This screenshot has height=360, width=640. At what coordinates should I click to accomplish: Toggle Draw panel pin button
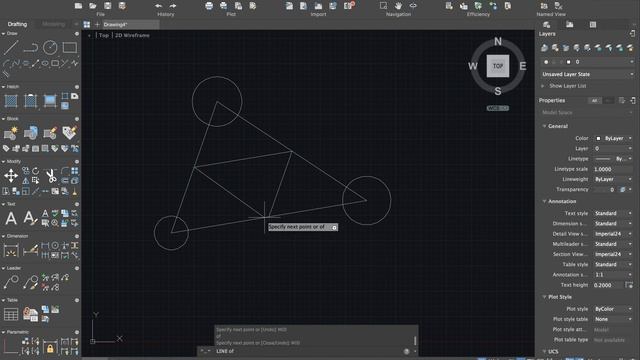pyautogui.click(x=77, y=34)
